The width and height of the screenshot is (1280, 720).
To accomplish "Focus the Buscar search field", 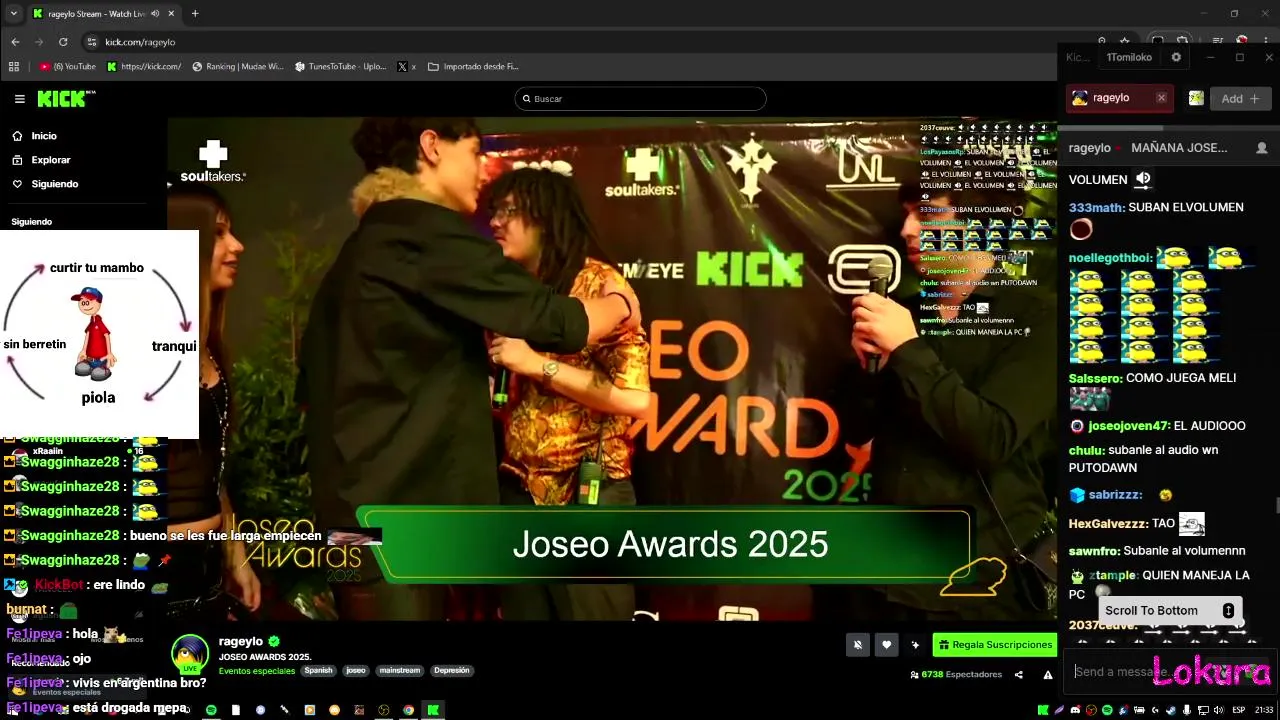I will [x=640, y=98].
